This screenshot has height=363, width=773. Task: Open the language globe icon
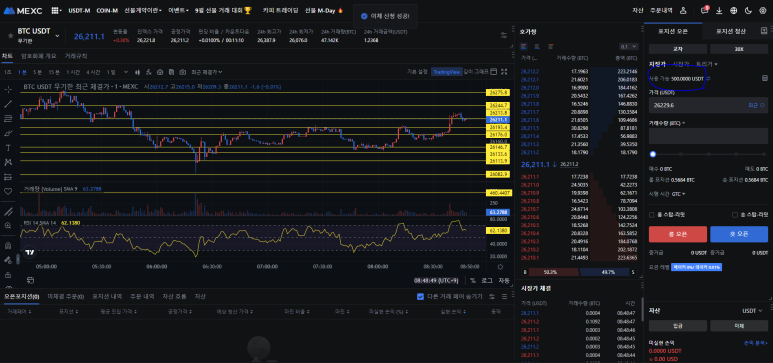[734, 10]
